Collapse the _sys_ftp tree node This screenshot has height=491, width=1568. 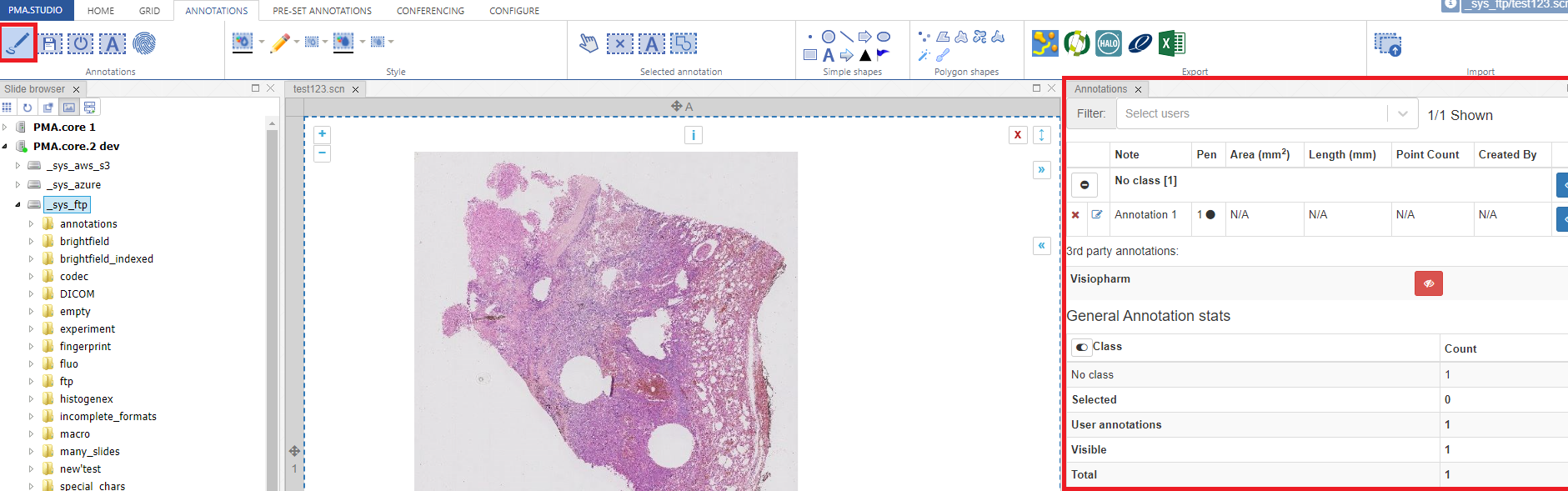(18, 205)
